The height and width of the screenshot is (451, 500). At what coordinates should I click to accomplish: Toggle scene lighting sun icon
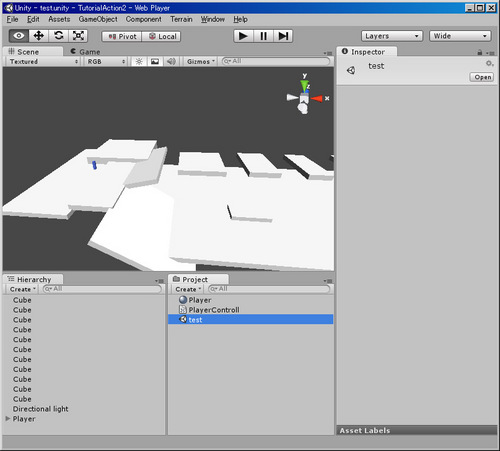click(x=139, y=62)
